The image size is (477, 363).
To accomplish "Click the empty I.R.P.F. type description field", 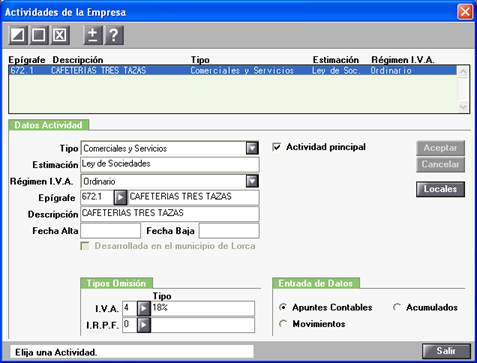I will click(203, 325).
